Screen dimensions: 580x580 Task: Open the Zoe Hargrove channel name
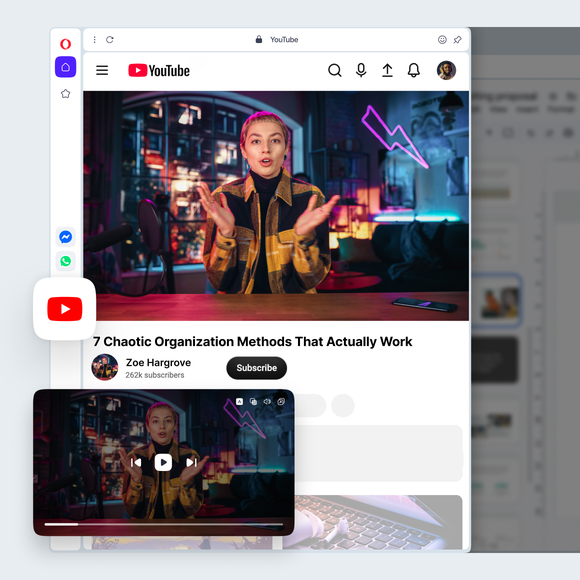pyautogui.click(x=158, y=362)
